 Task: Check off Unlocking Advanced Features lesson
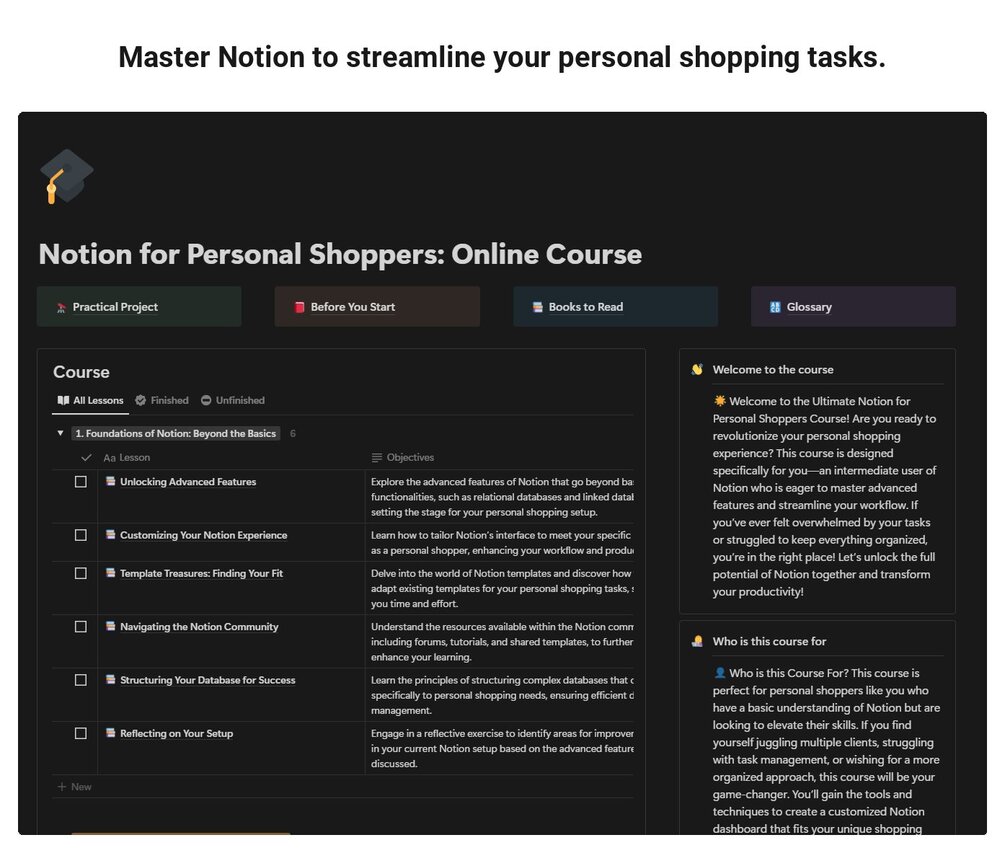click(81, 481)
